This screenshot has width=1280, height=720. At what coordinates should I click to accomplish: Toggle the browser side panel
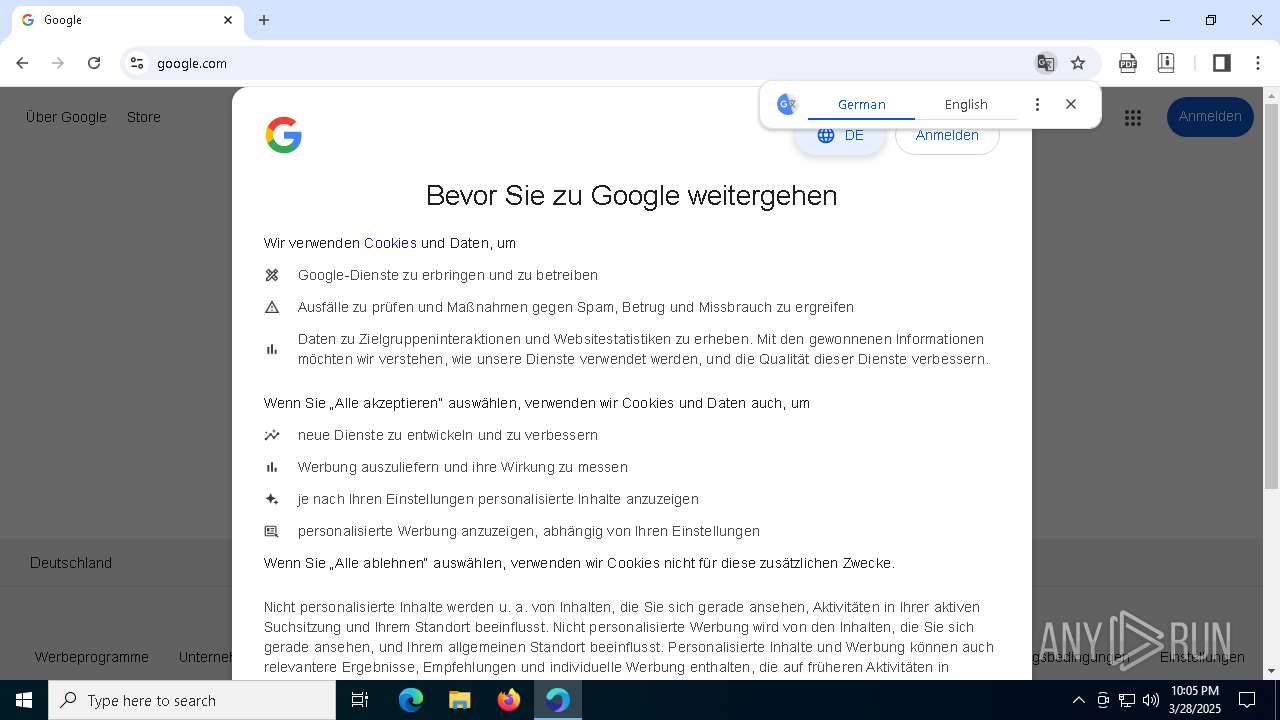click(x=1221, y=63)
